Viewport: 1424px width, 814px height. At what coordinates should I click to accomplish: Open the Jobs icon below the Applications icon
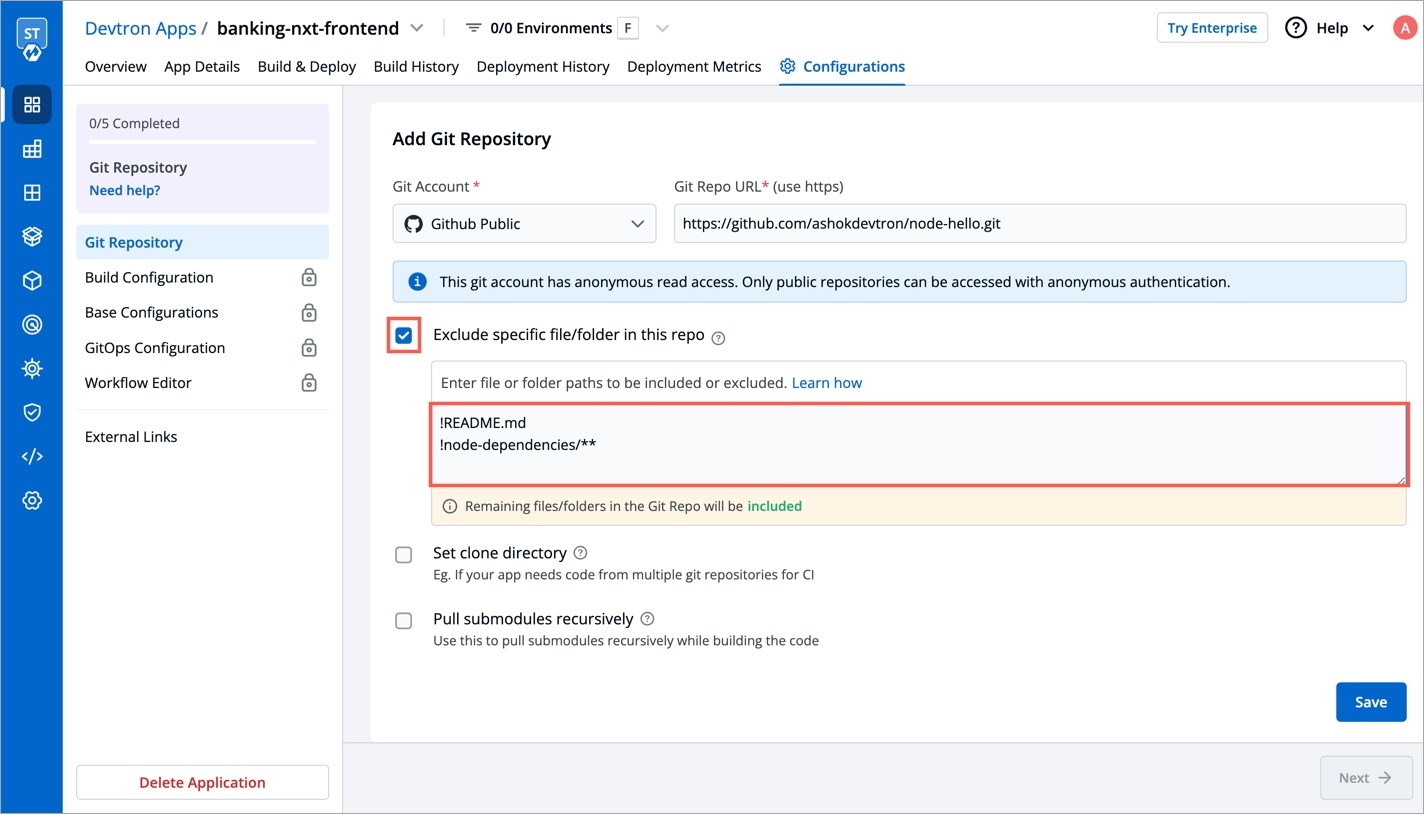(x=32, y=149)
